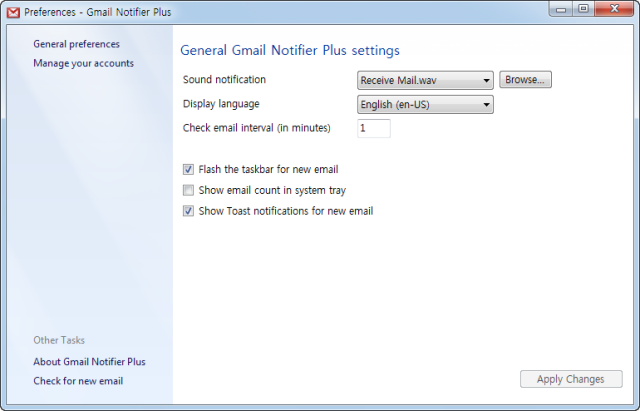This screenshot has width=640, height=411.
Task: Maximize the Preferences window
Action: (583, 9)
